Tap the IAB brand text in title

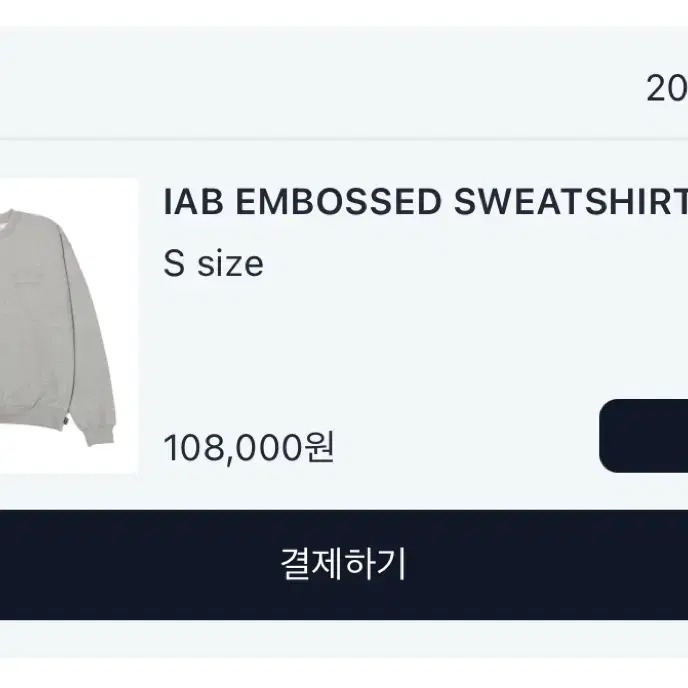[193, 202]
